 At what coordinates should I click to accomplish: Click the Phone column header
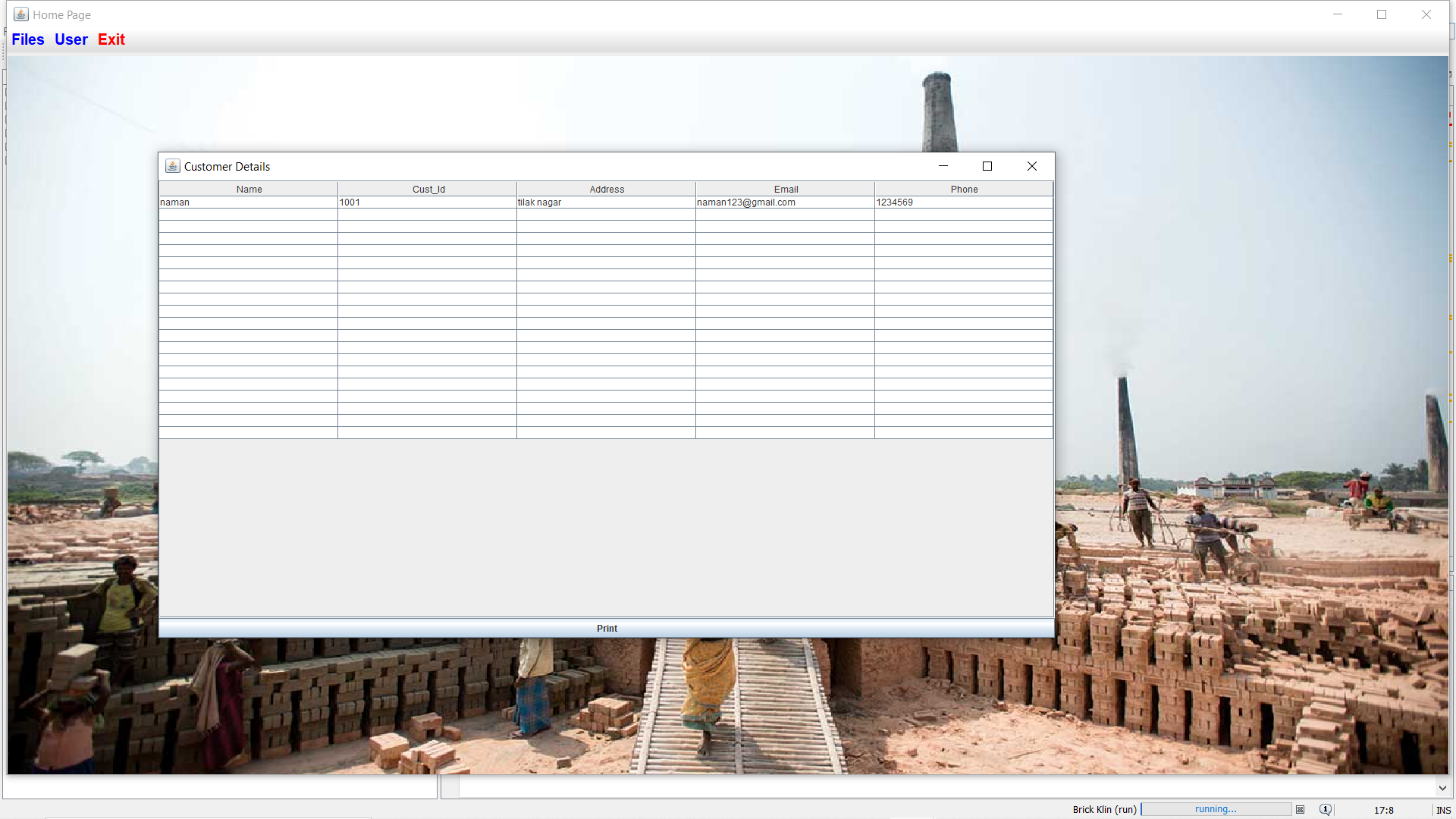[x=964, y=189]
